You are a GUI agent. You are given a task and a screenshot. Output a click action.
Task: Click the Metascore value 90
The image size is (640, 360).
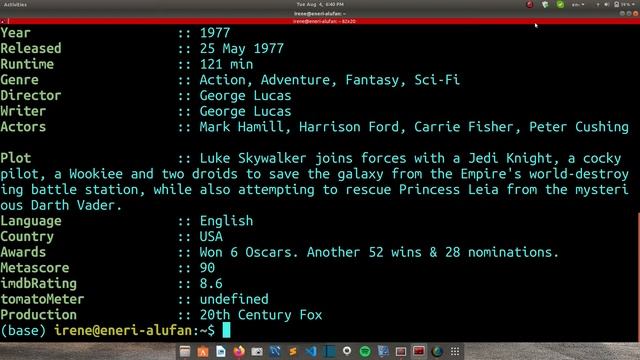coord(207,268)
